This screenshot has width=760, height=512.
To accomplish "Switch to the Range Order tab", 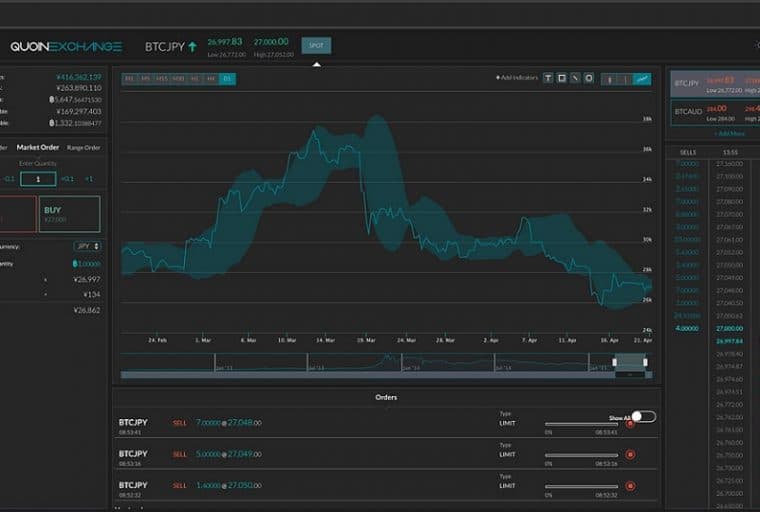I will (x=83, y=147).
